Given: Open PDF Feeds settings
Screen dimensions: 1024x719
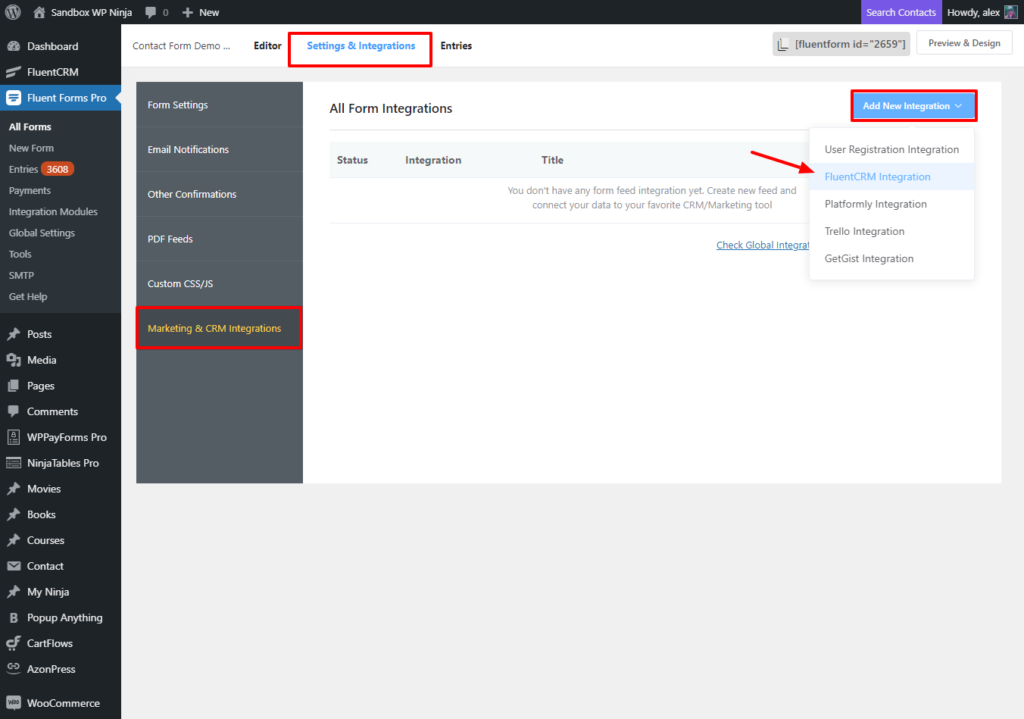Looking at the screenshot, I should pyautogui.click(x=219, y=239).
